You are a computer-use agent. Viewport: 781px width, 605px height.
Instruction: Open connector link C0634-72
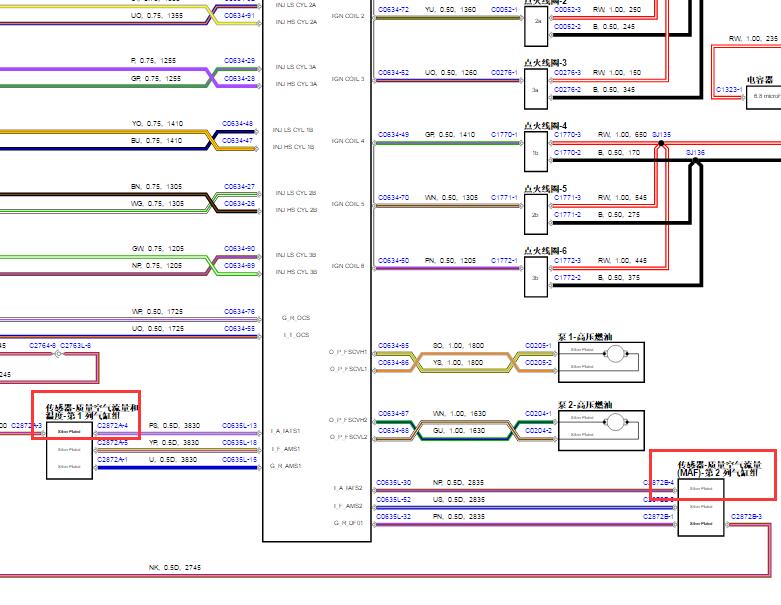(393, 9)
